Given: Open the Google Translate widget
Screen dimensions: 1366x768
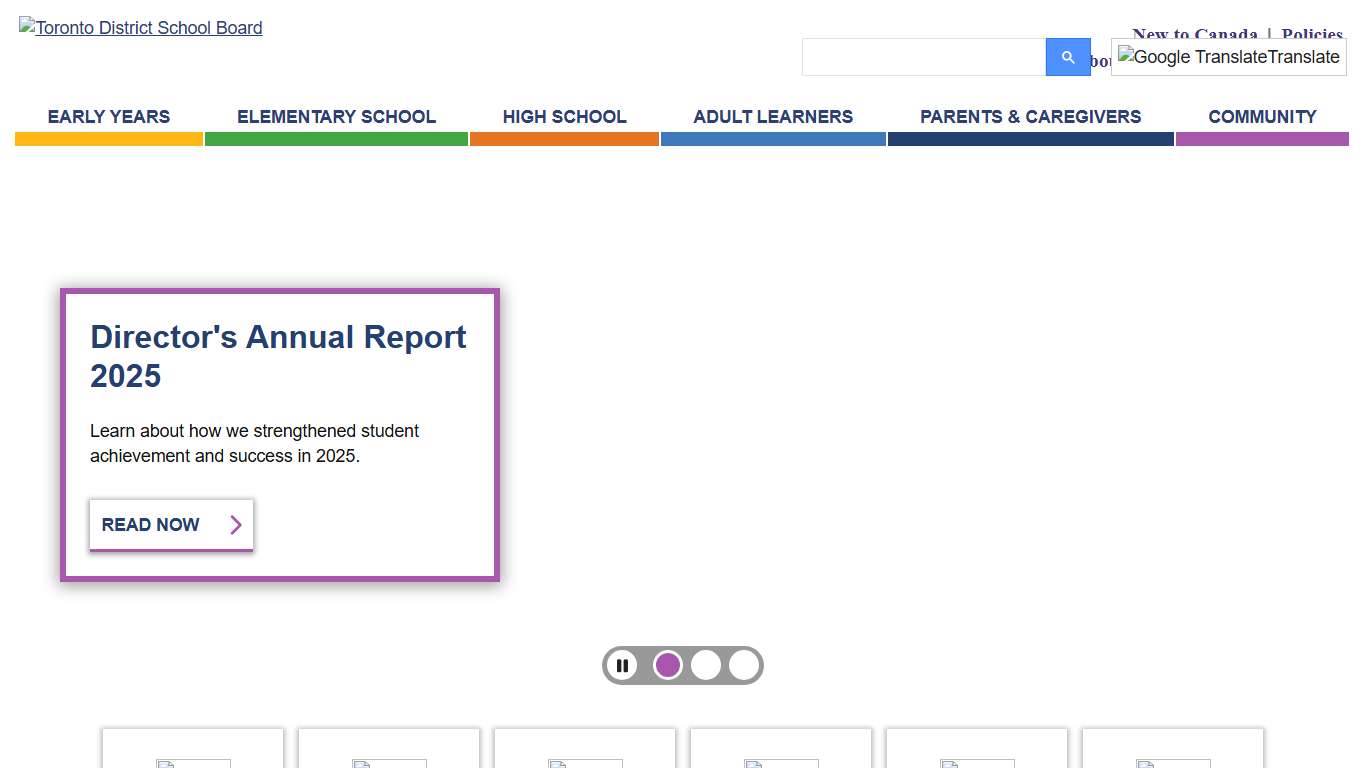Looking at the screenshot, I should tap(1228, 57).
